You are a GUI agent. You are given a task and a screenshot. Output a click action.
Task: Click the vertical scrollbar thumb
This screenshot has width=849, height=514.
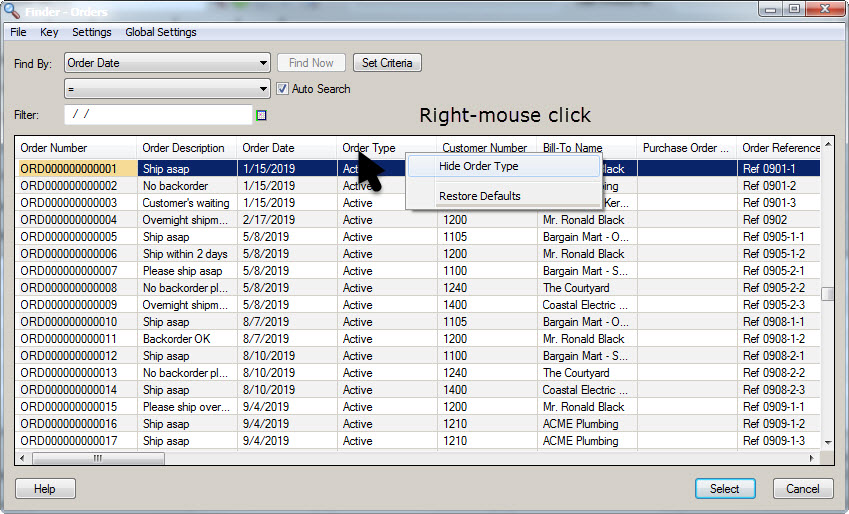tap(827, 294)
